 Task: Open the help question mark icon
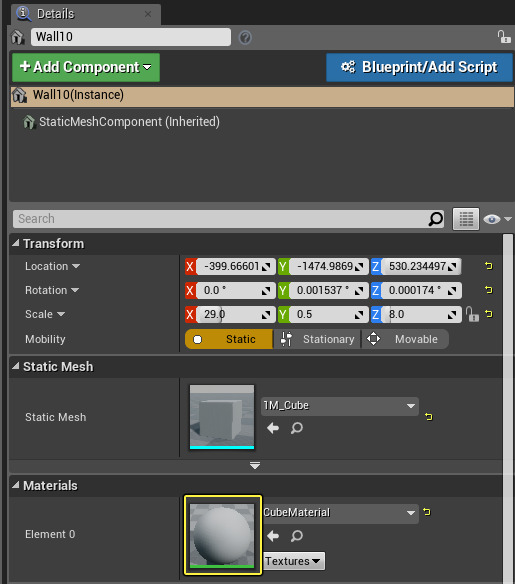[245, 38]
